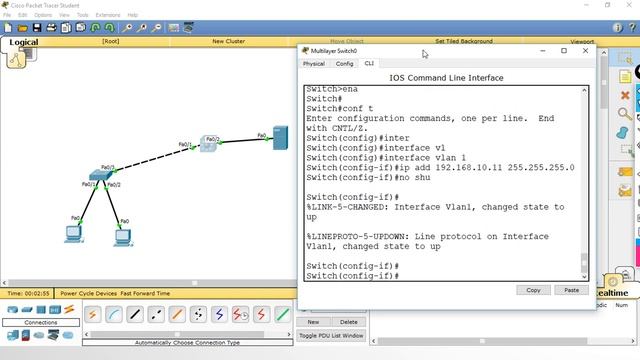Image resolution: width=640 pixels, height=360 pixels.
Task: Click the Zoom Reset magnifier icon
Action: click(x=142, y=28)
